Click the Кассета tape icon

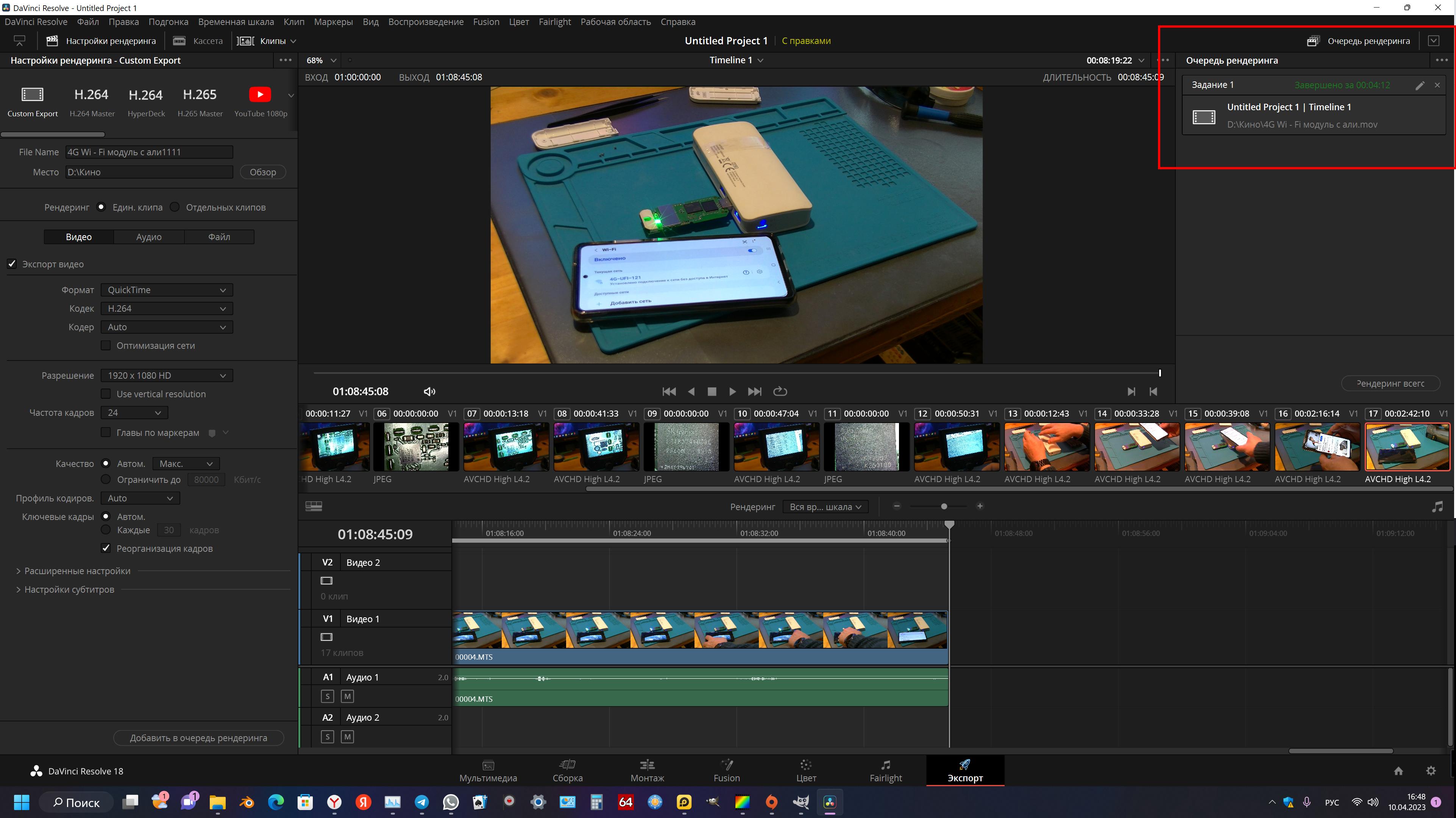pyautogui.click(x=179, y=41)
